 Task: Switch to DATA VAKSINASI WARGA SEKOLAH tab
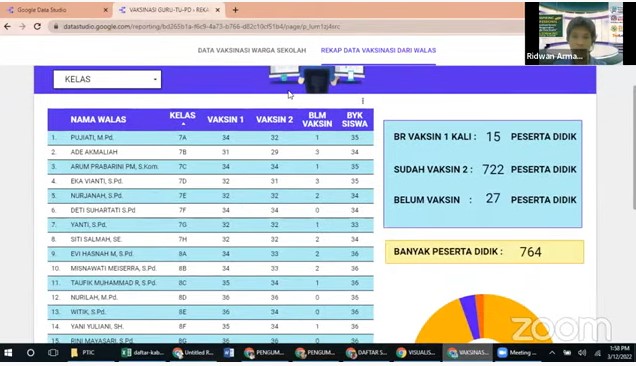click(252, 50)
